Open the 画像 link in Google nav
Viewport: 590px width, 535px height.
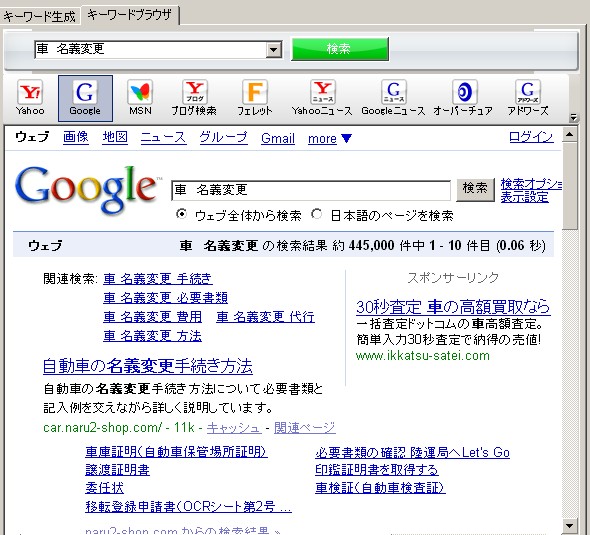point(76,137)
